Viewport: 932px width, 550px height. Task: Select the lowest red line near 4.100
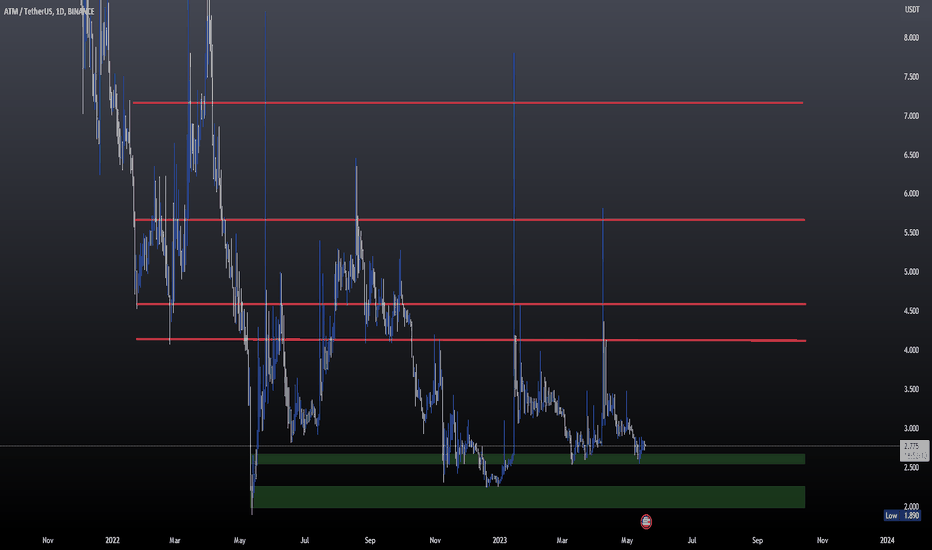pyautogui.click(x=471, y=340)
